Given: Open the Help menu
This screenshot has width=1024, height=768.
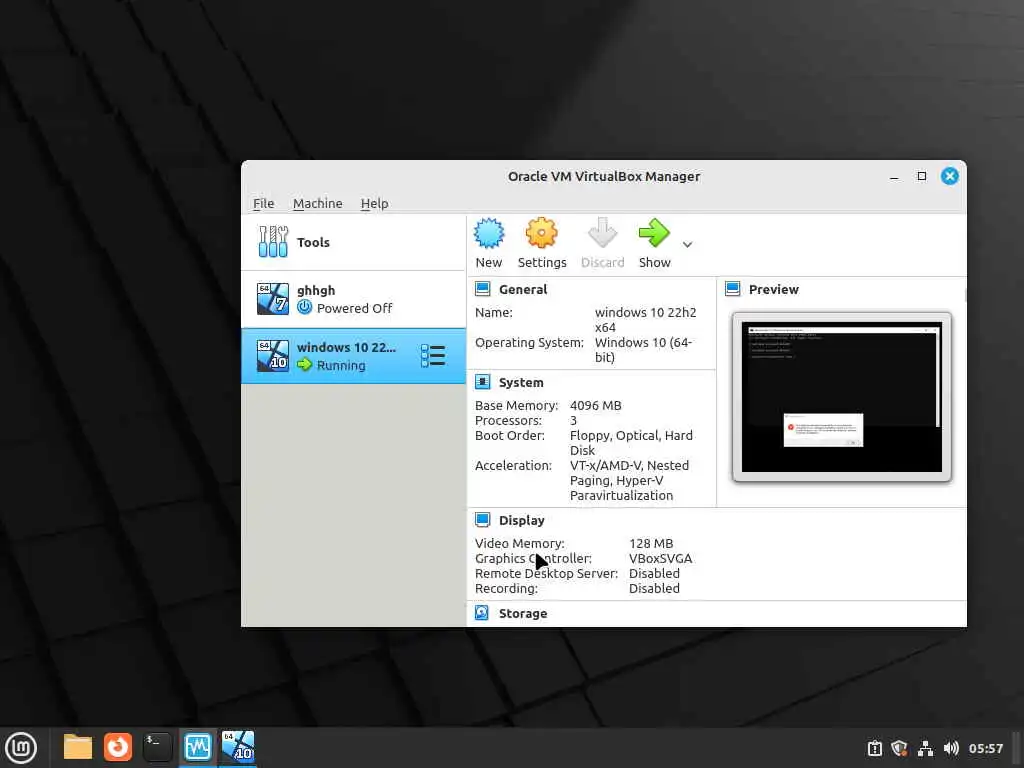Looking at the screenshot, I should click(374, 203).
